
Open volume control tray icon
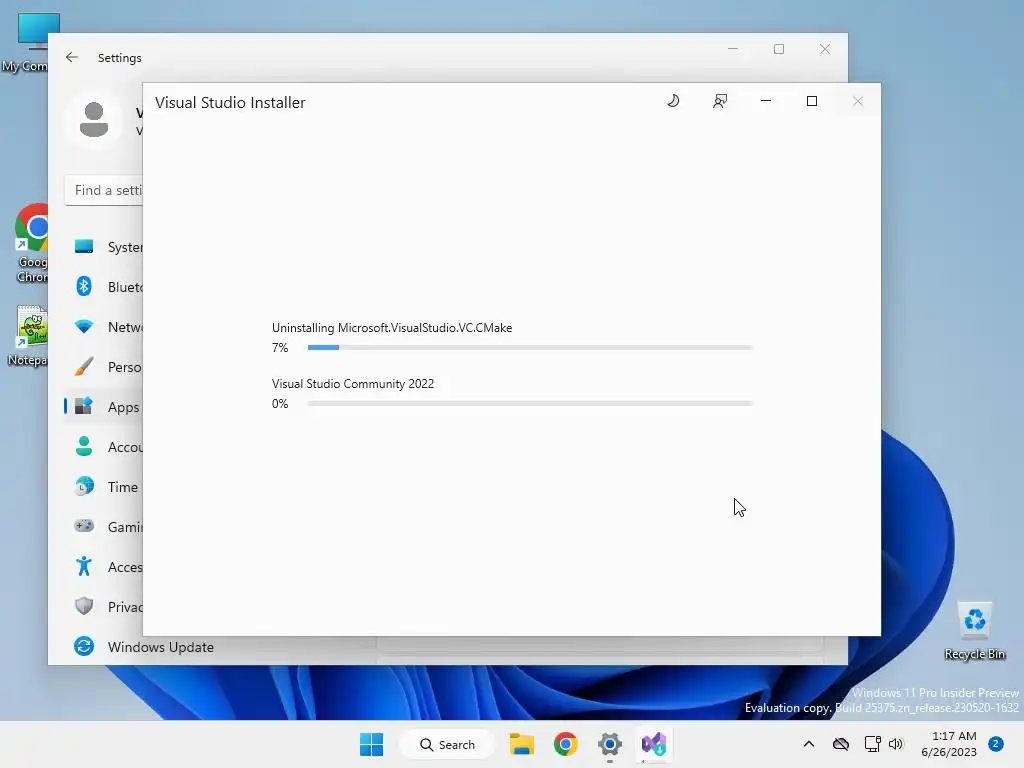[895, 744]
